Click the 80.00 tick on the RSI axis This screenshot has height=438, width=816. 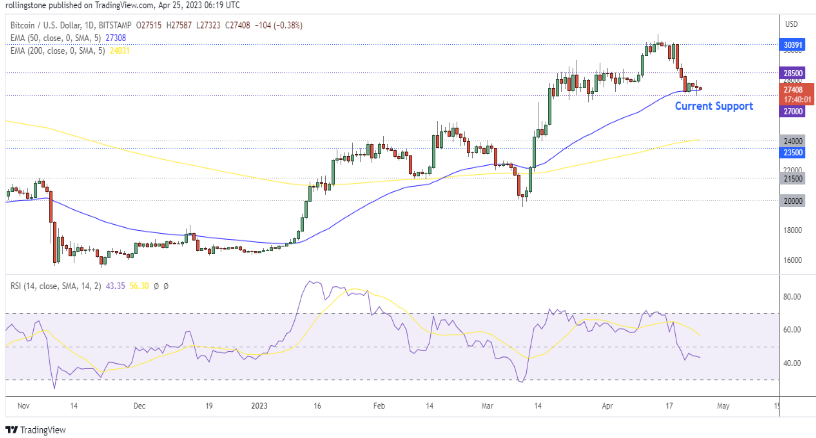[792, 297]
